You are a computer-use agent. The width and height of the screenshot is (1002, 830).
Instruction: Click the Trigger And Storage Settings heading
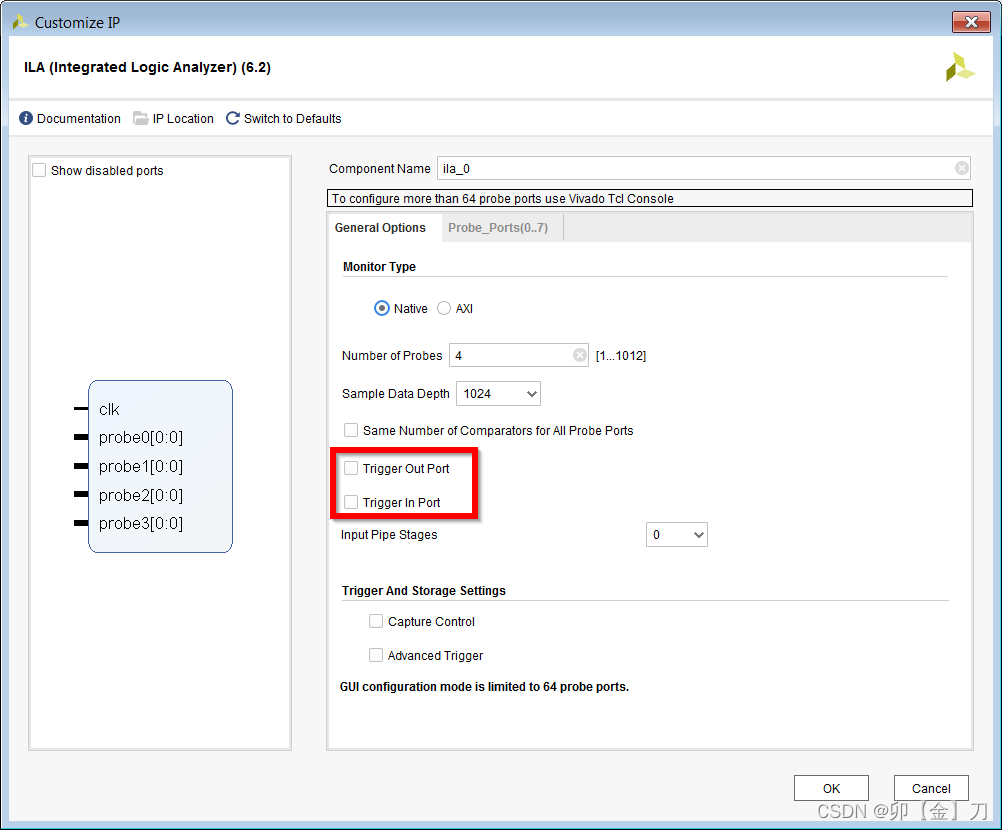(x=424, y=590)
